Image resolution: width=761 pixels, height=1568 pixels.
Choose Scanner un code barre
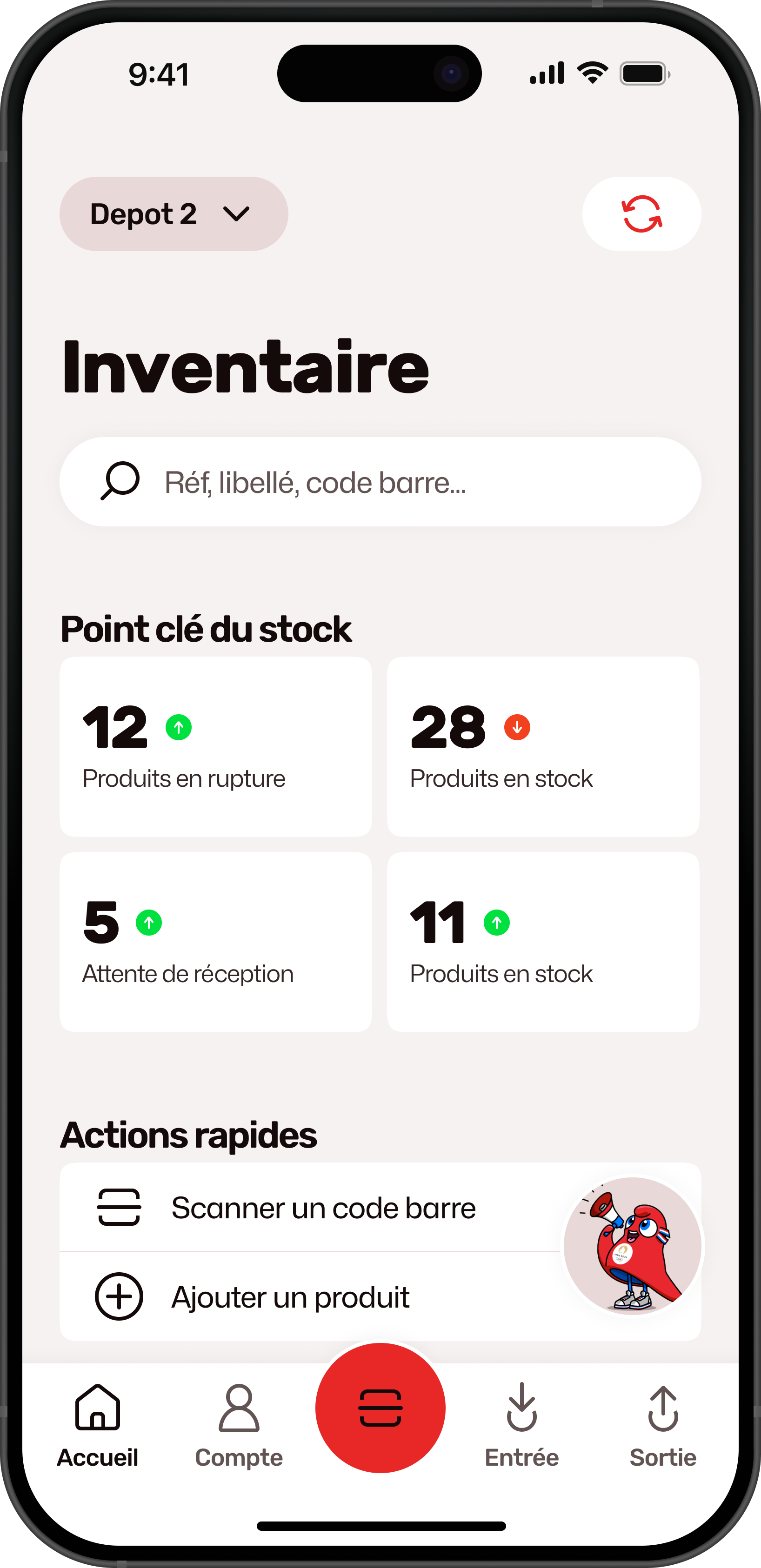pyautogui.click(x=323, y=1208)
